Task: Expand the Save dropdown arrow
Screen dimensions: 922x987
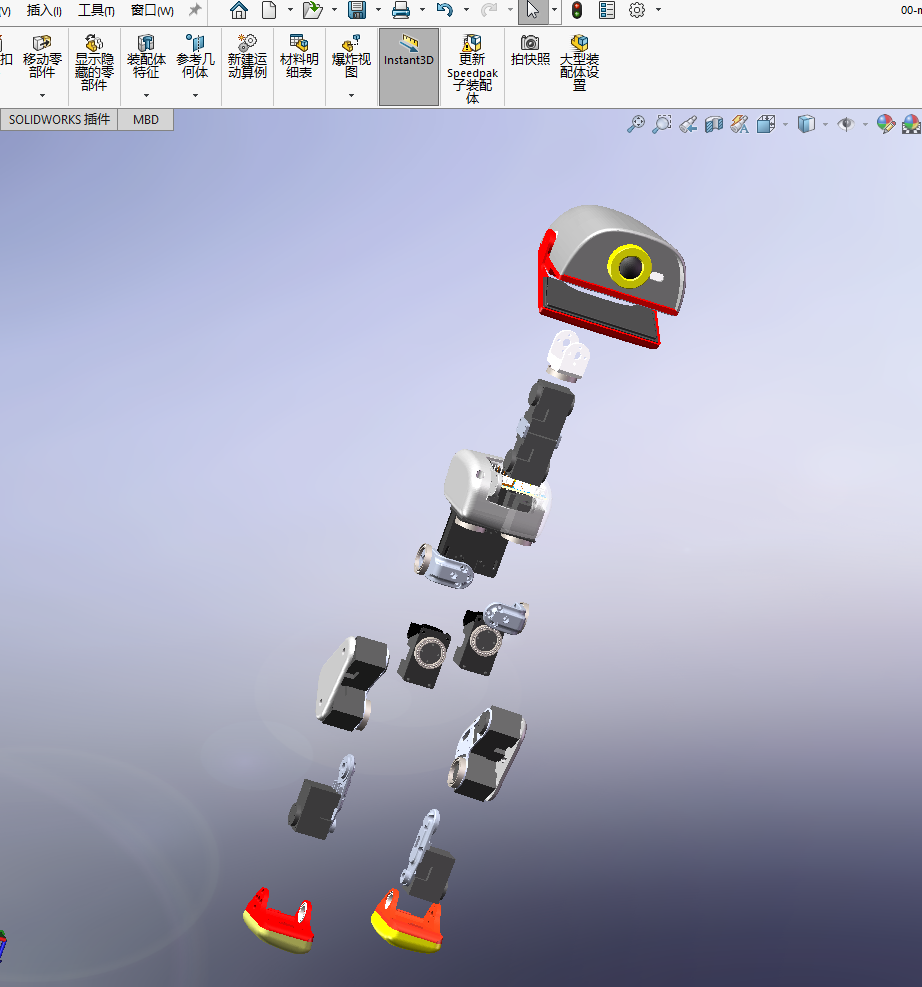Action: click(378, 10)
